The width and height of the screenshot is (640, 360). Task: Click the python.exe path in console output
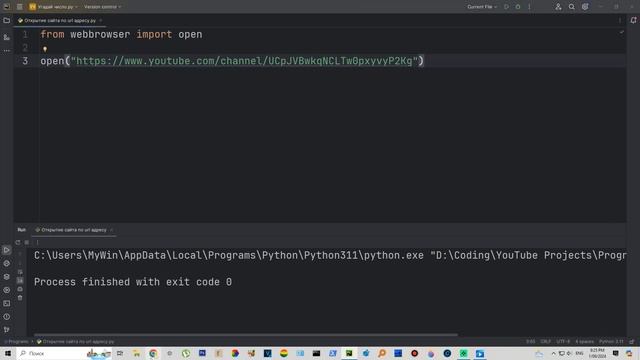click(x=229, y=256)
